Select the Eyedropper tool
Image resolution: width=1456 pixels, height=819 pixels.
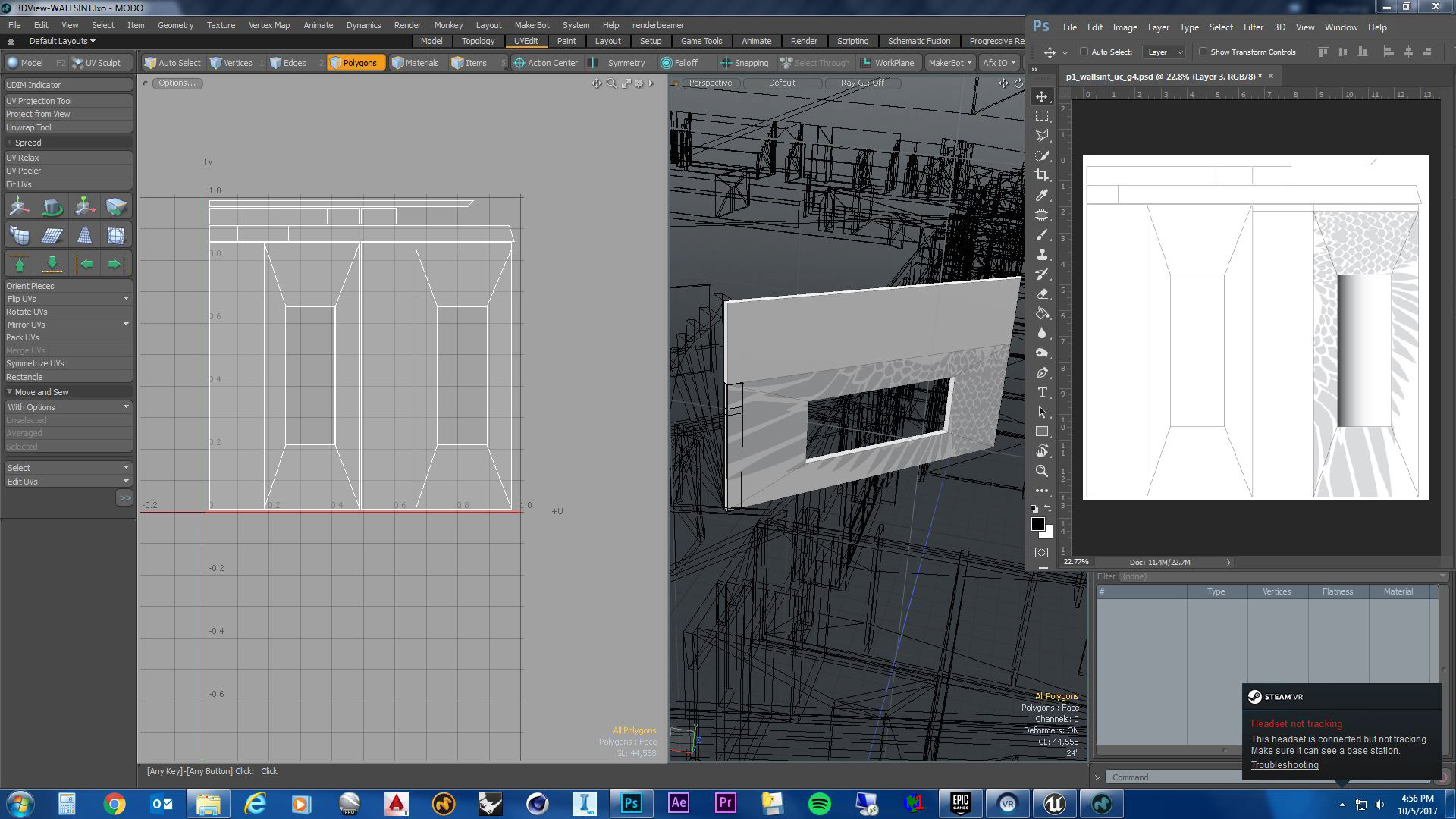click(x=1042, y=195)
